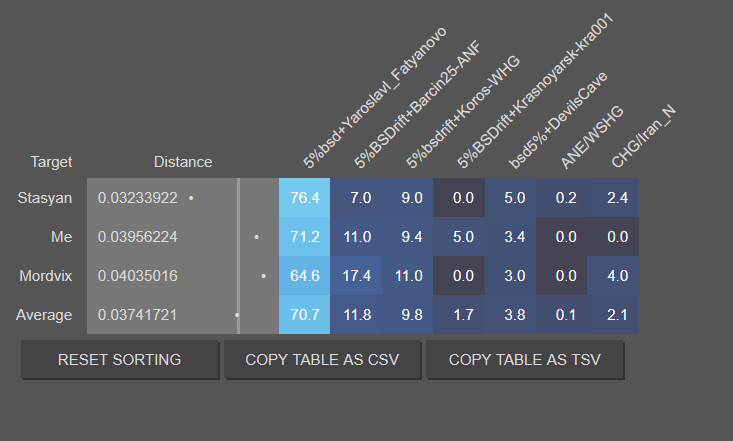The height and width of the screenshot is (441, 733).
Task: Sort by 5%bsd+Yaroslavl_Fatyanovo column header
Action: pos(375,97)
